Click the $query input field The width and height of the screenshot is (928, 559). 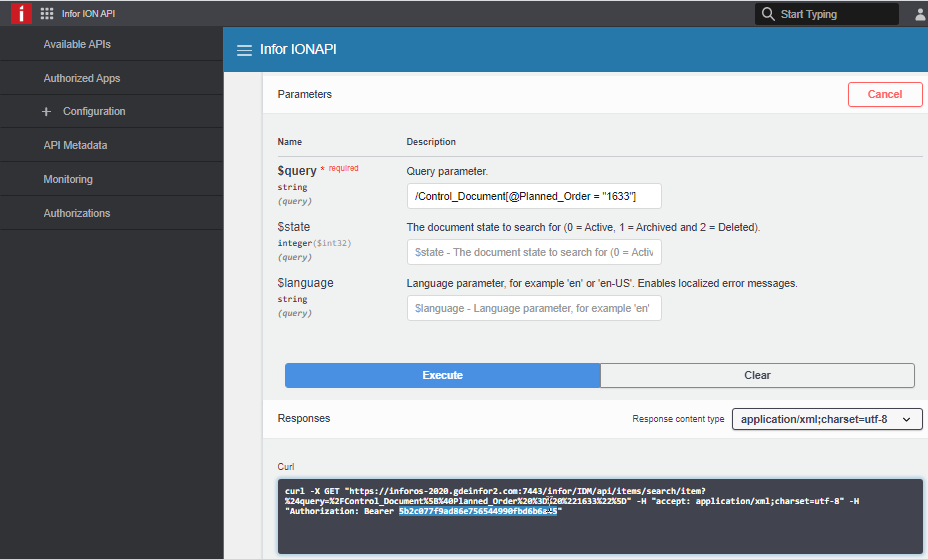534,196
